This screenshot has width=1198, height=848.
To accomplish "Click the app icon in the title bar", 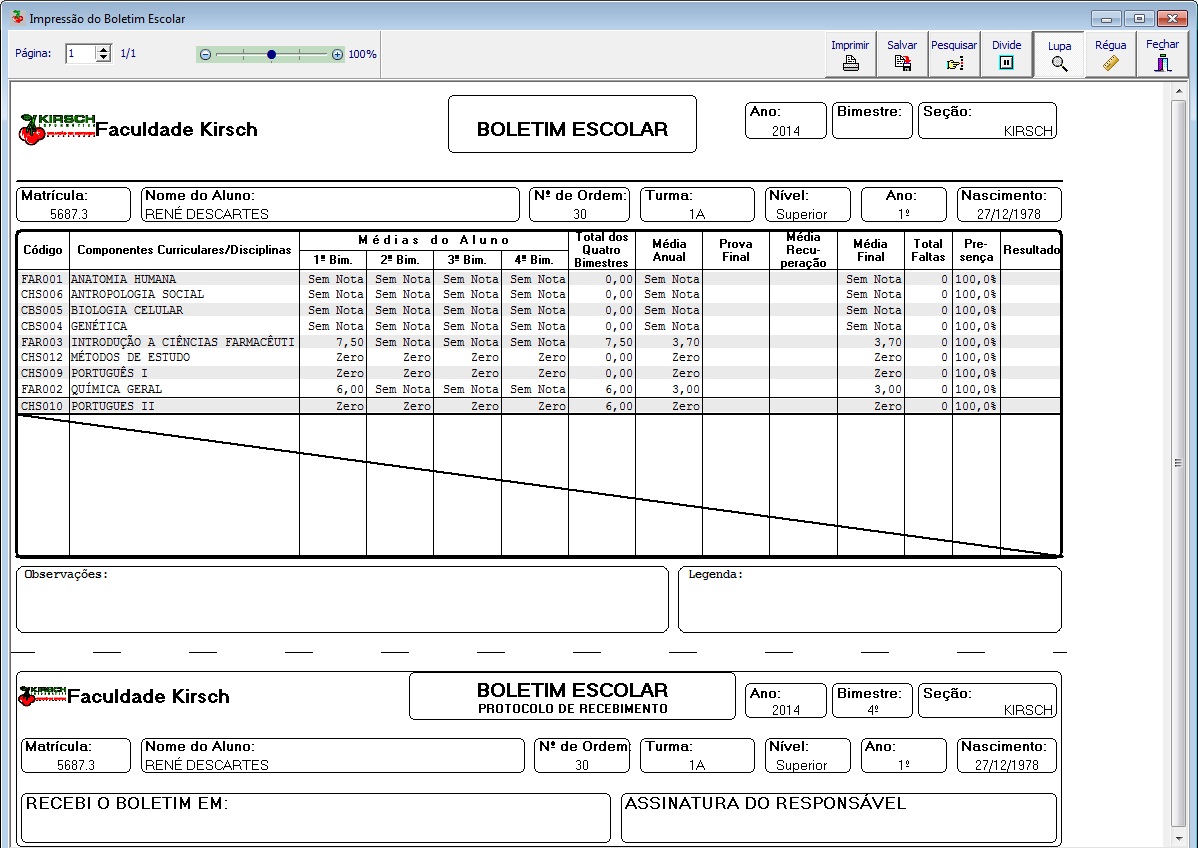I will [18, 18].
